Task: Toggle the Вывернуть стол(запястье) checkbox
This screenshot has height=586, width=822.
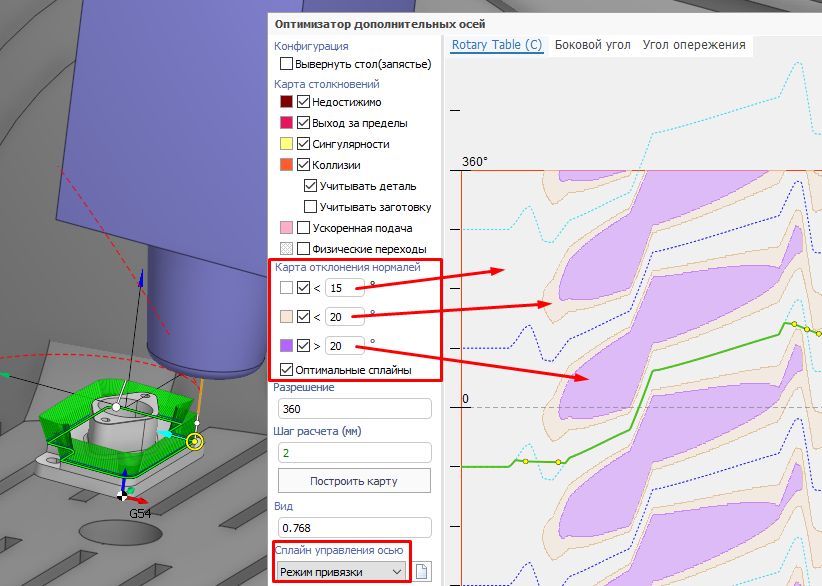Action: [x=287, y=64]
